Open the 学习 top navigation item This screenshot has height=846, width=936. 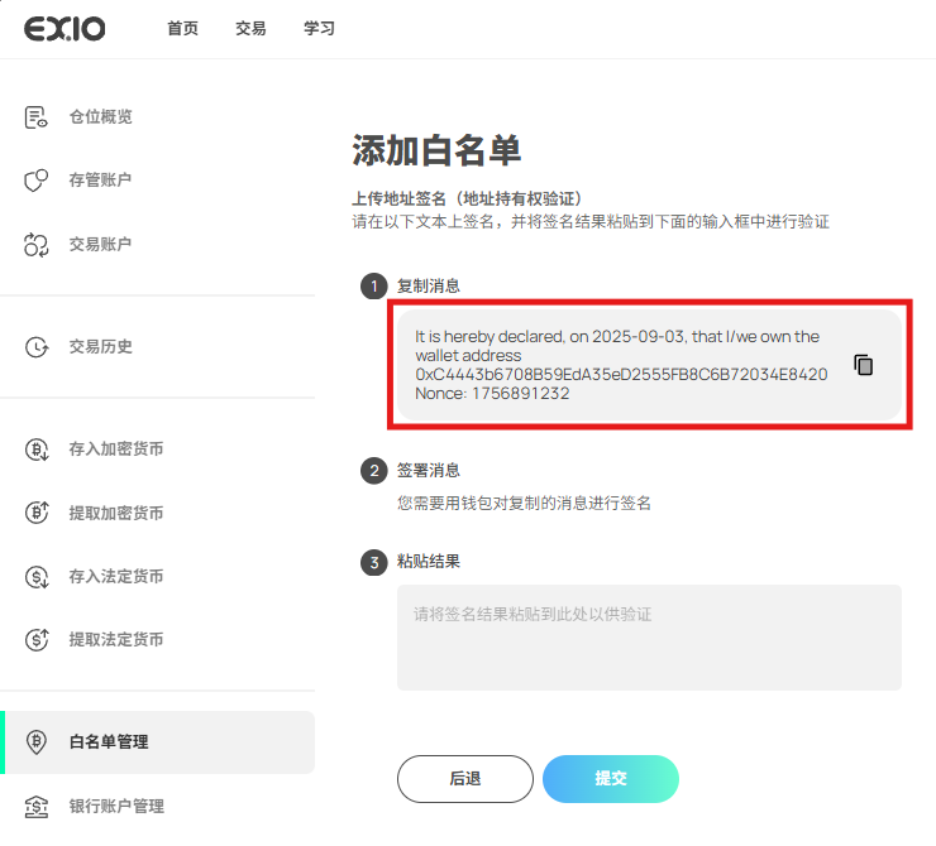(319, 29)
